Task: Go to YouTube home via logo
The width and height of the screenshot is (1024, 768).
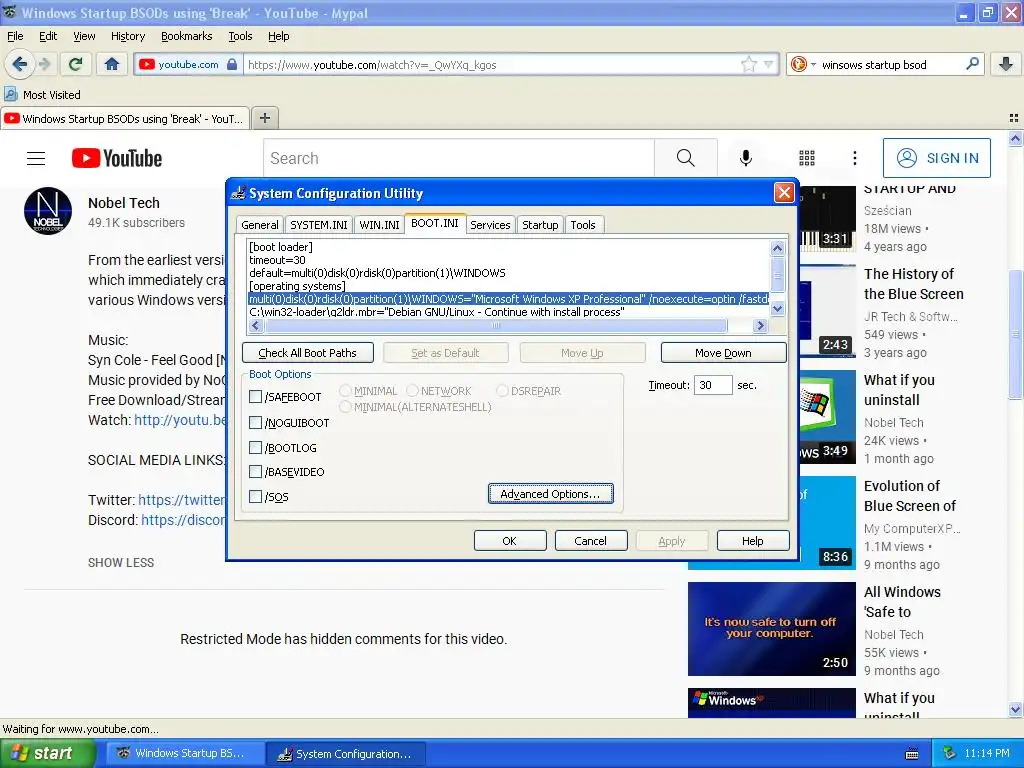Action: [117, 158]
